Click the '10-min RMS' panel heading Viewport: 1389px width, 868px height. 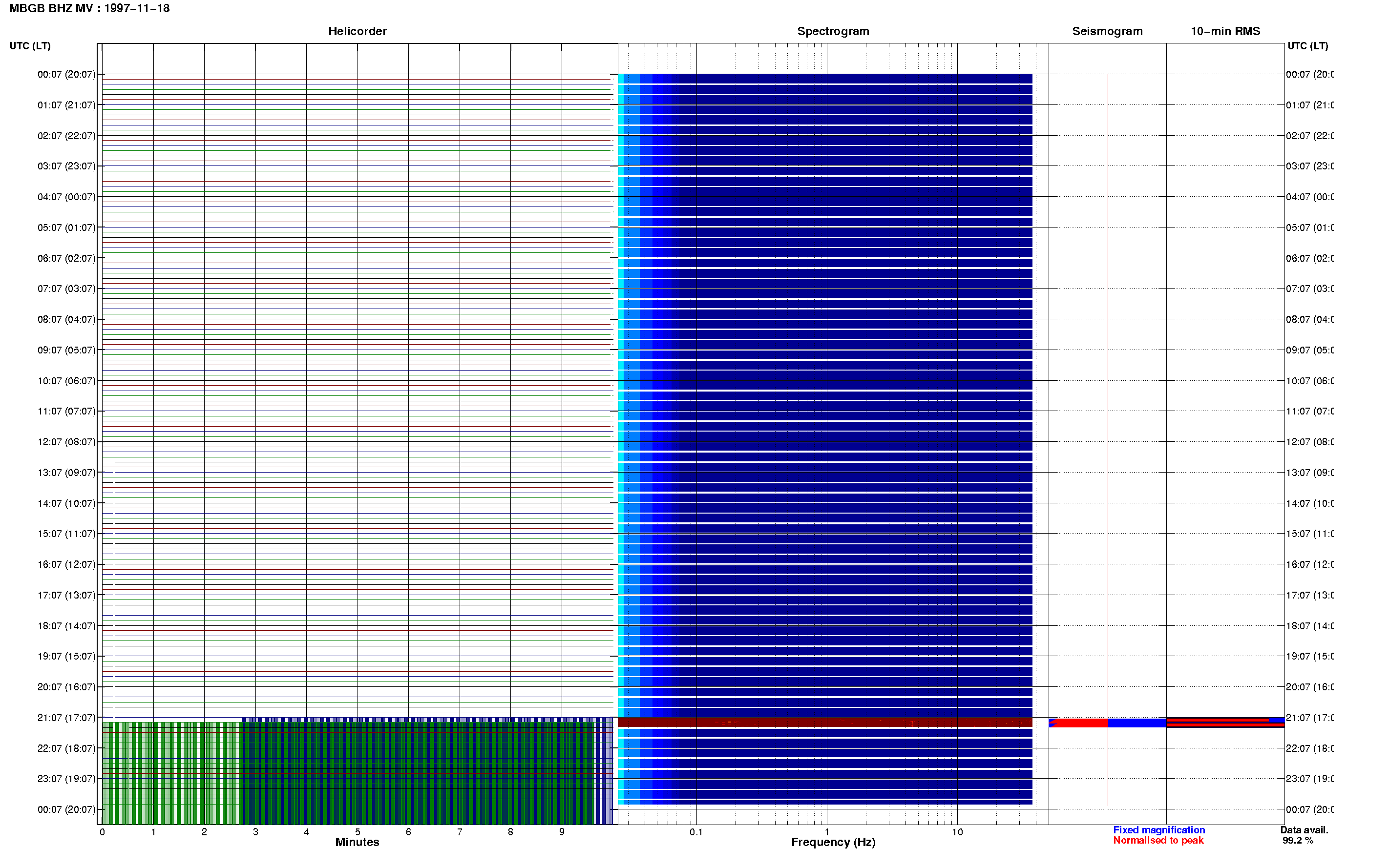(1225, 32)
